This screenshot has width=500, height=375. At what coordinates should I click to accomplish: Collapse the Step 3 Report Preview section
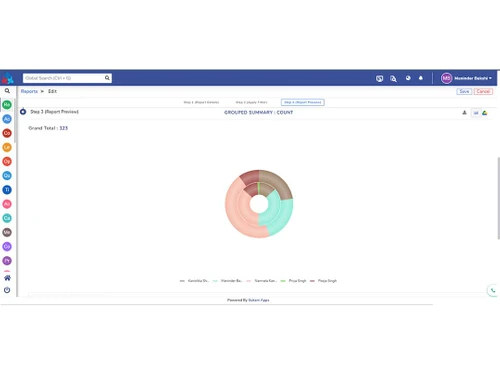tap(23, 112)
